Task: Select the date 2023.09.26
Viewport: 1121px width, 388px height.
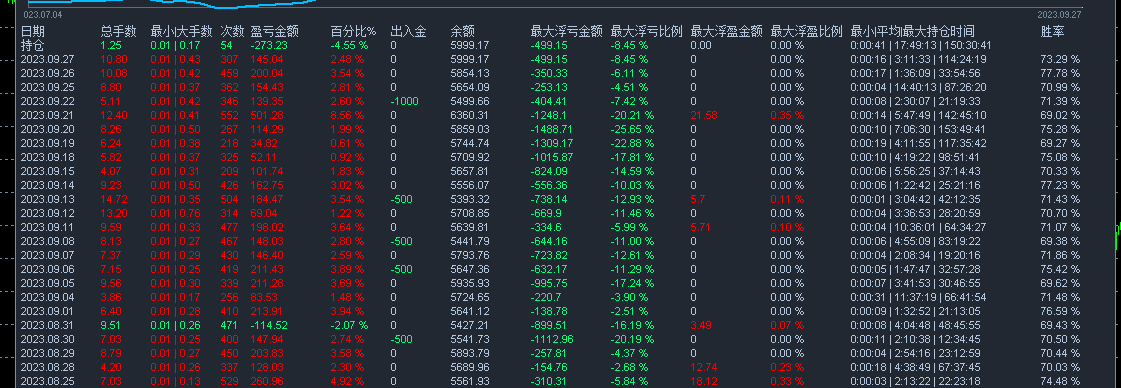Action: tap(48, 73)
